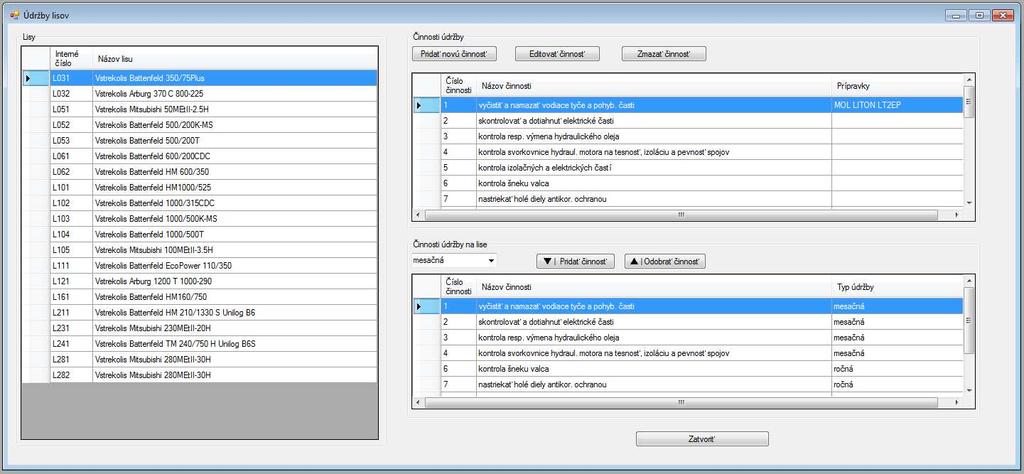This screenshot has width=1024, height=474.
Task: Click 'Pridať činnosť' button with down arrow
Action: click(575, 261)
